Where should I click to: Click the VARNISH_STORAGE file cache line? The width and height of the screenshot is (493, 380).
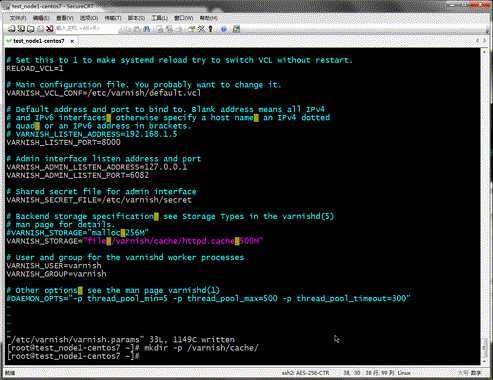(x=135, y=241)
